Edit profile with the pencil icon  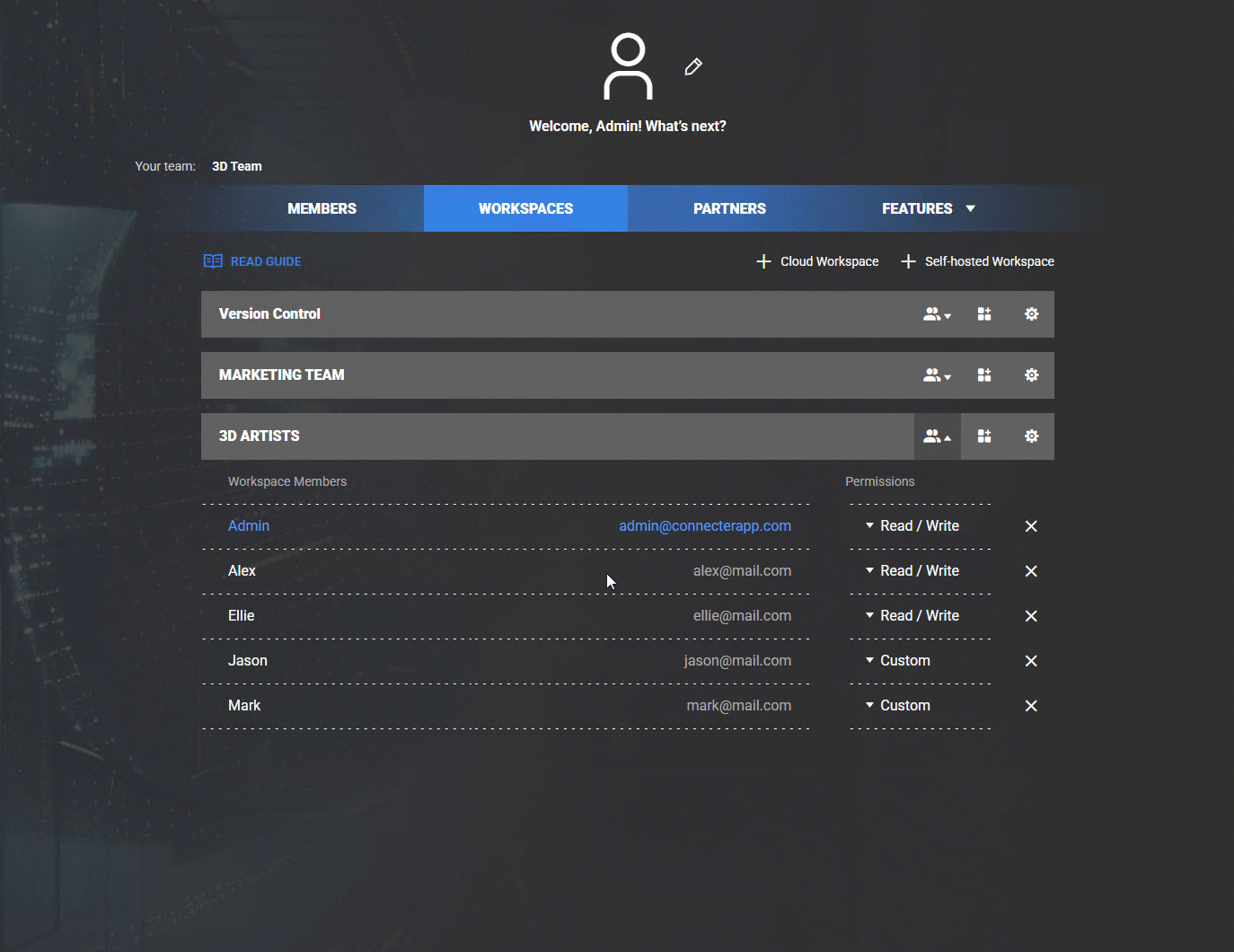point(692,66)
